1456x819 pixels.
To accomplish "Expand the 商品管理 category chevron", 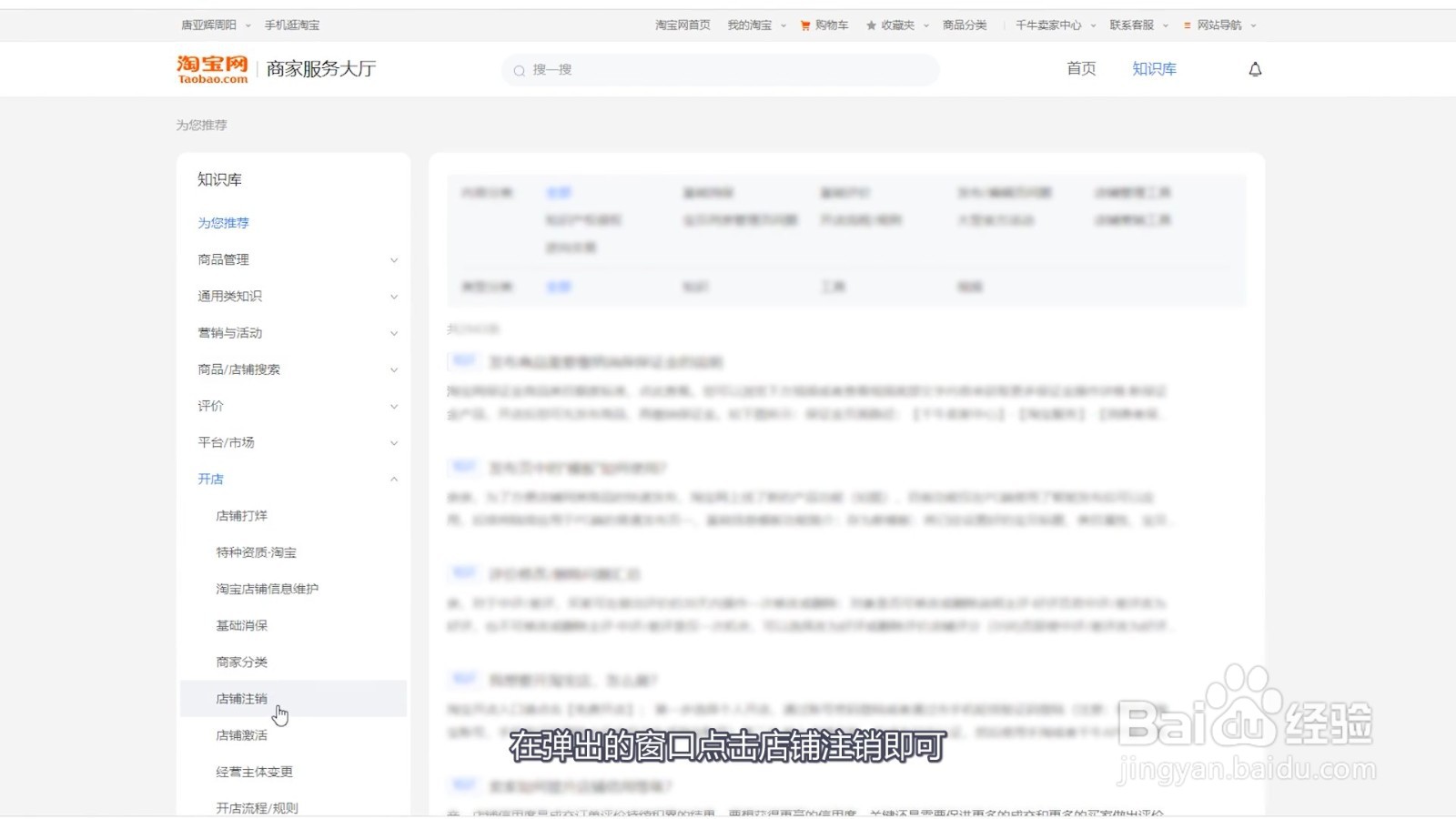I will point(394,260).
